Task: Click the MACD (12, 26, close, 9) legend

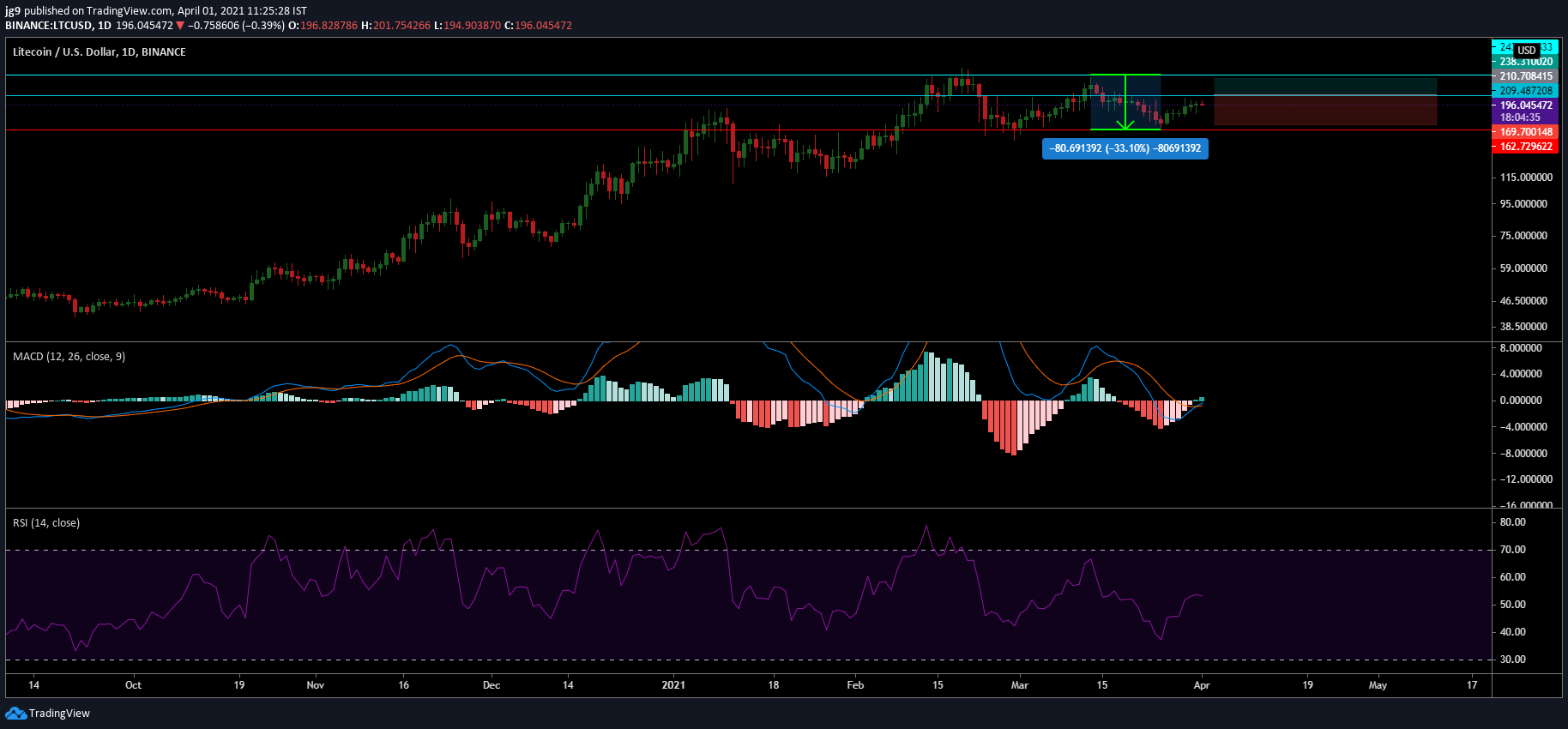Action: (69, 357)
